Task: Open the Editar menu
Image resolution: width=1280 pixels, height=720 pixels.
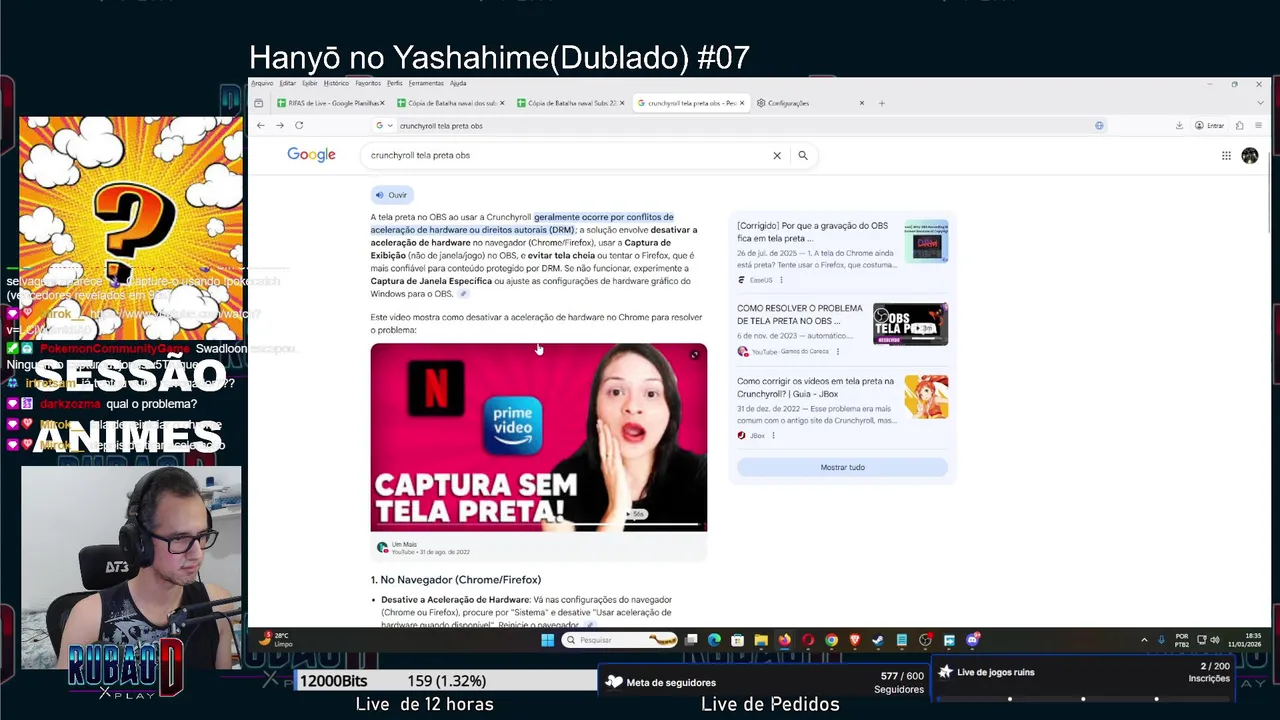Action: pyautogui.click(x=287, y=83)
